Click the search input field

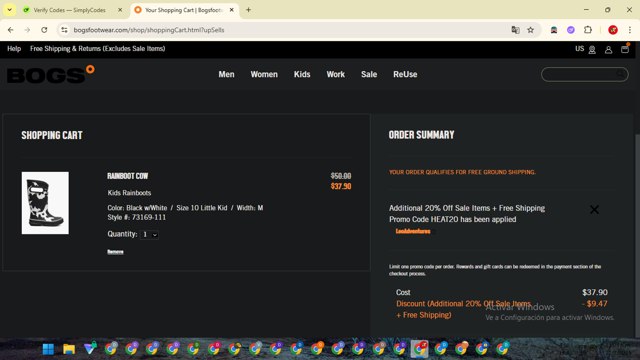click(x=584, y=74)
